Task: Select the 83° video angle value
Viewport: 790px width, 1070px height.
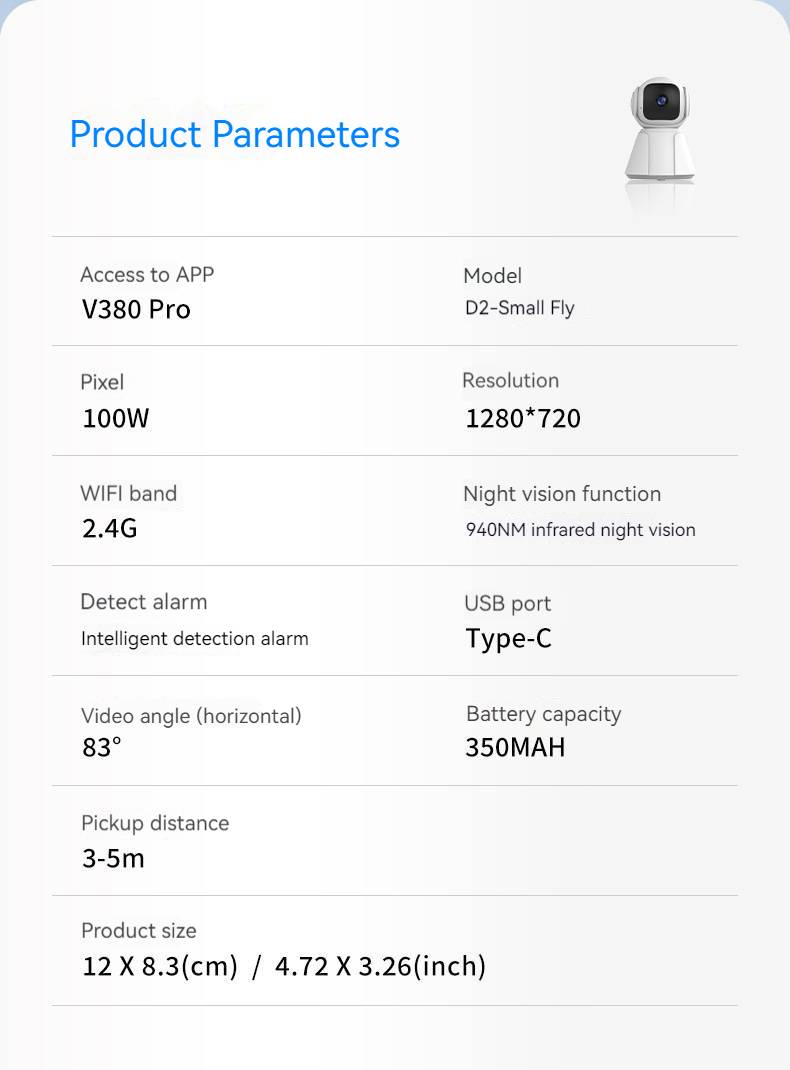Action: (x=102, y=747)
